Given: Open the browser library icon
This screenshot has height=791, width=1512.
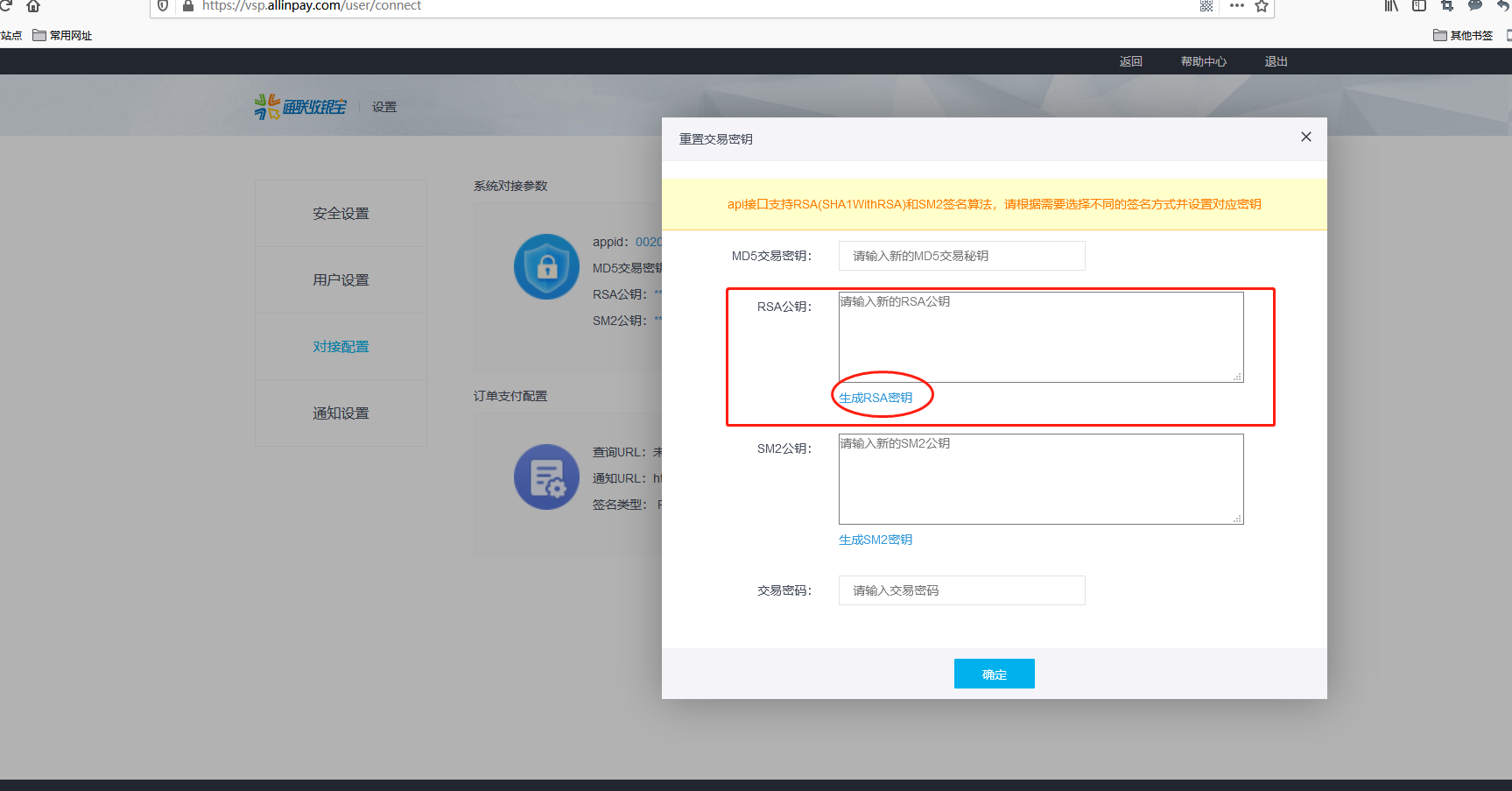Looking at the screenshot, I should (1391, 6).
